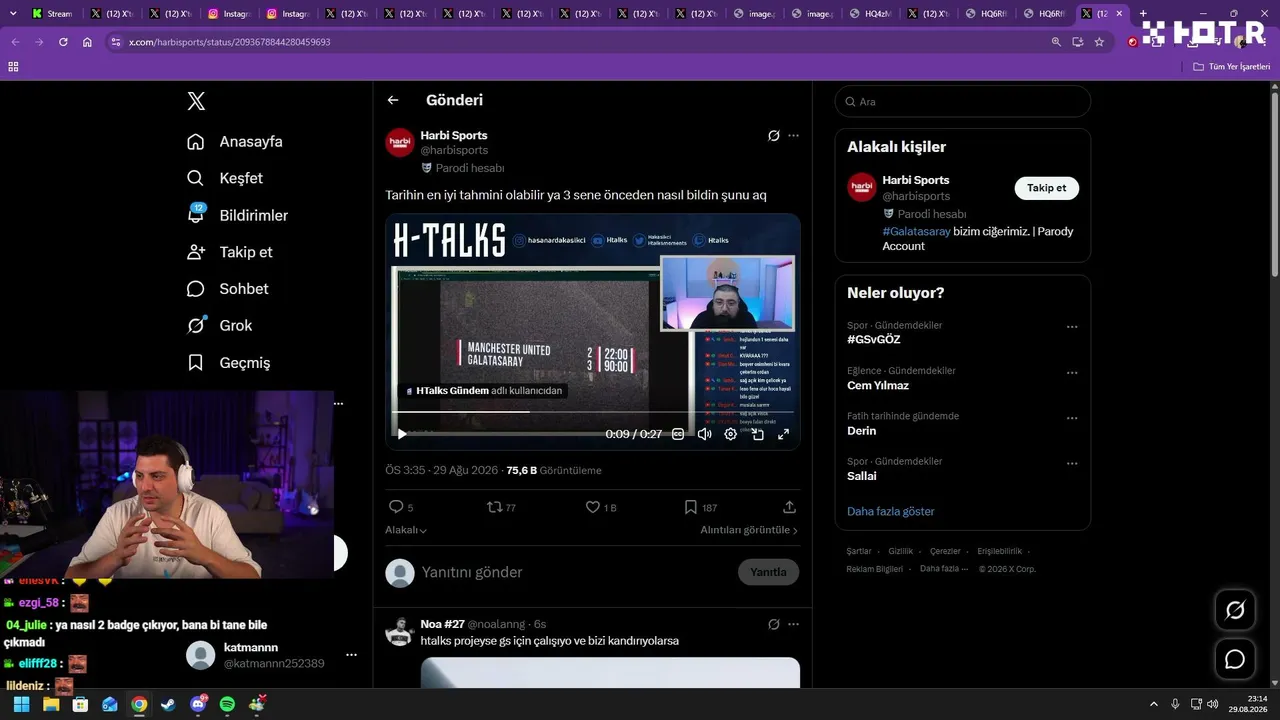Open the X logo home link
Viewport: 1280px width, 720px height.
click(196, 101)
